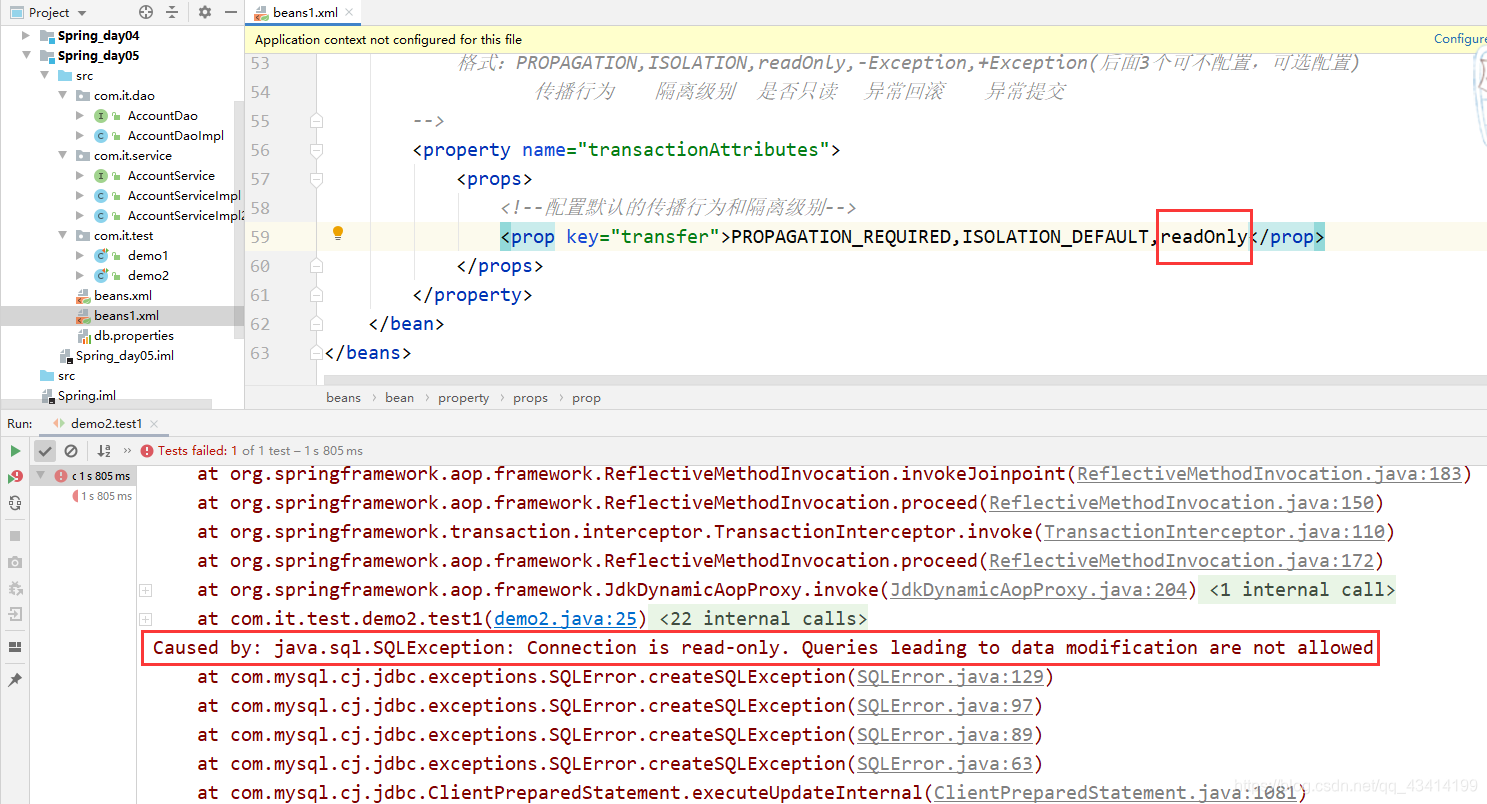This screenshot has width=1487, height=804.
Task: Collapse the failed test root node
Action: (43, 476)
